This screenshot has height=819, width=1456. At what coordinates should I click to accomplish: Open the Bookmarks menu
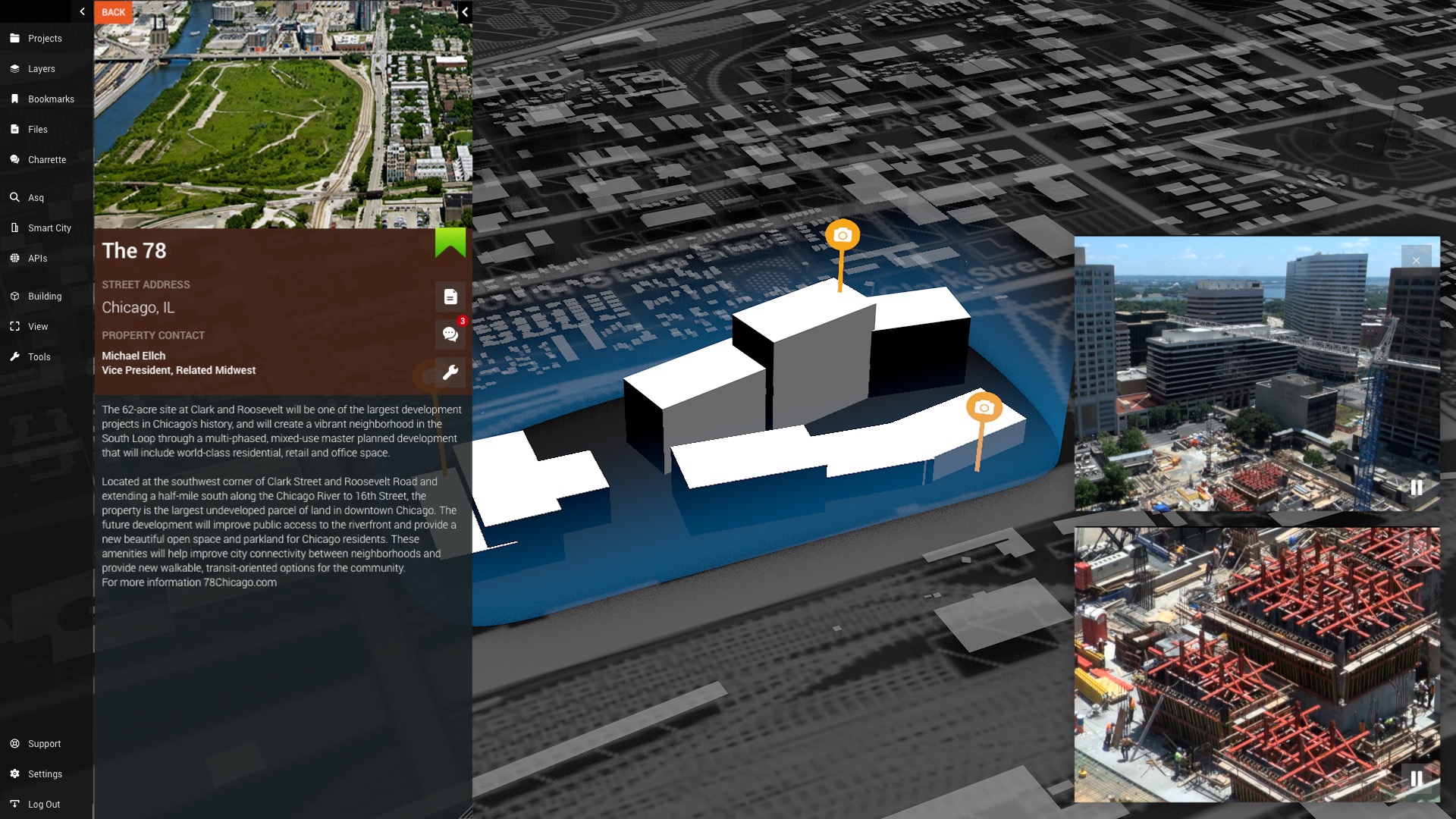pos(50,99)
